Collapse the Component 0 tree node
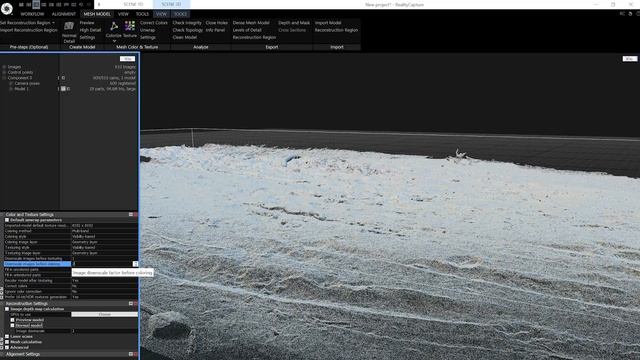Viewport: 640px width, 360px height. pos(4,78)
